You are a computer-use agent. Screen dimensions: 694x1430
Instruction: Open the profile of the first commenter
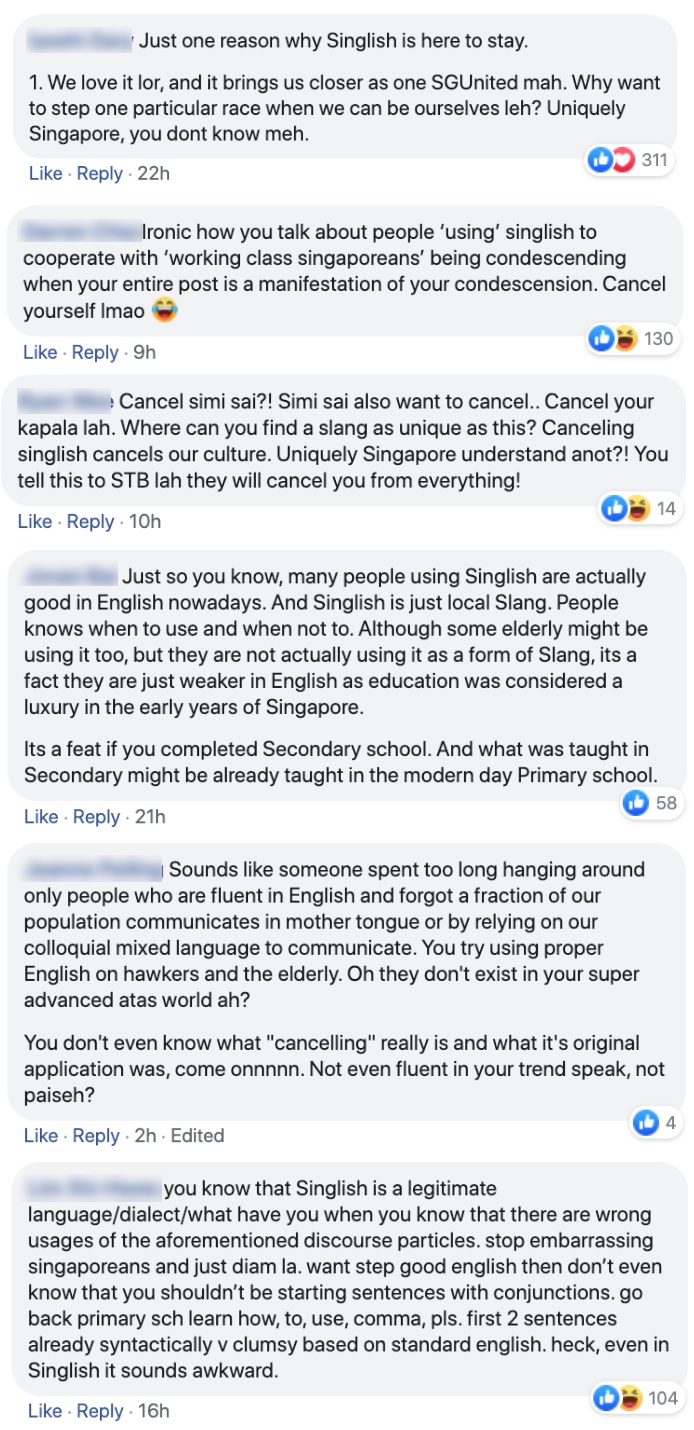click(81, 41)
